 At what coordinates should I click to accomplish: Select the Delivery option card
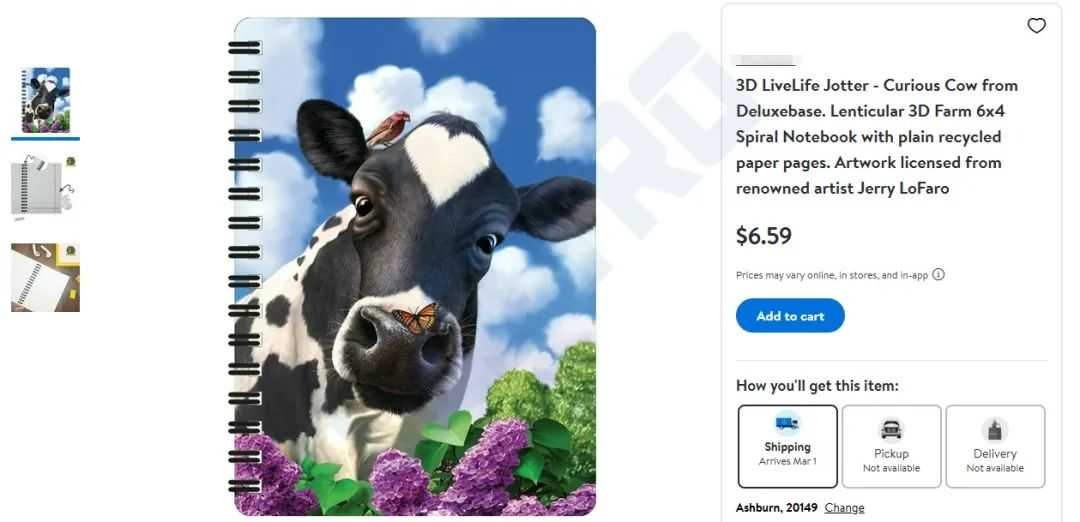[x=995, y=446]
